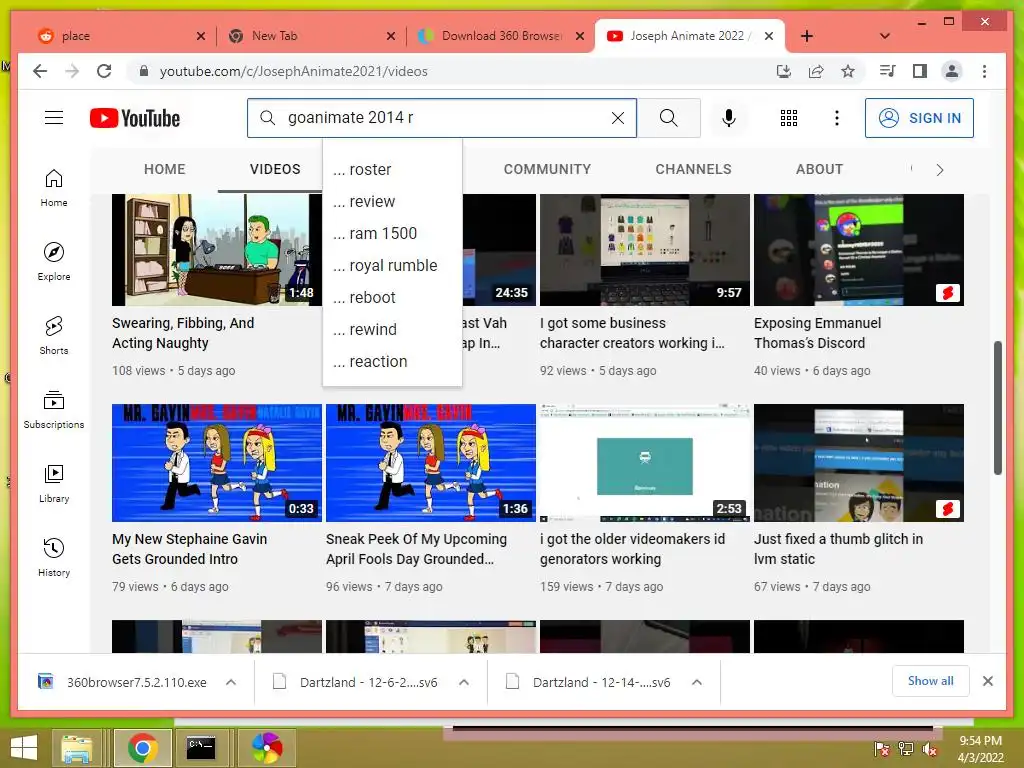Open the media control toolbar icon
1024x768 pixels.
click(x=887, y=71)
